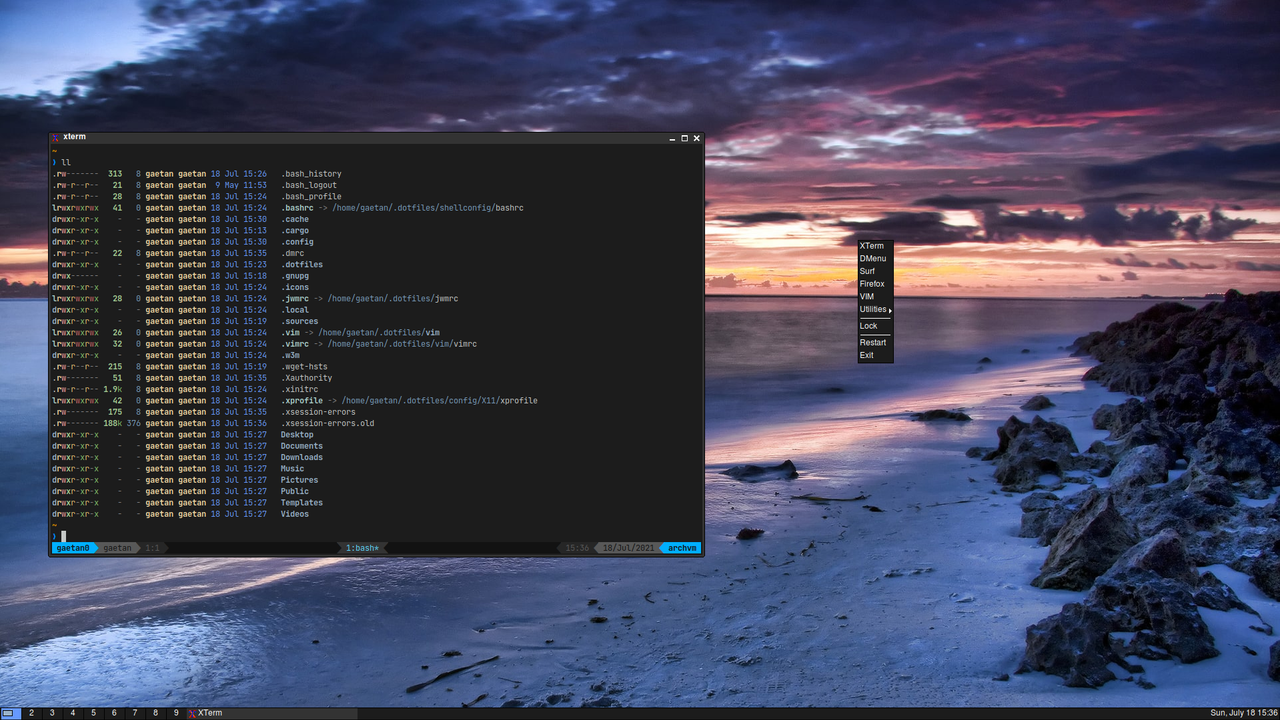The width and height of the screenshot is (1280, 720).
Task: Minimize the xterm window
Action: [x=672, y=138]
